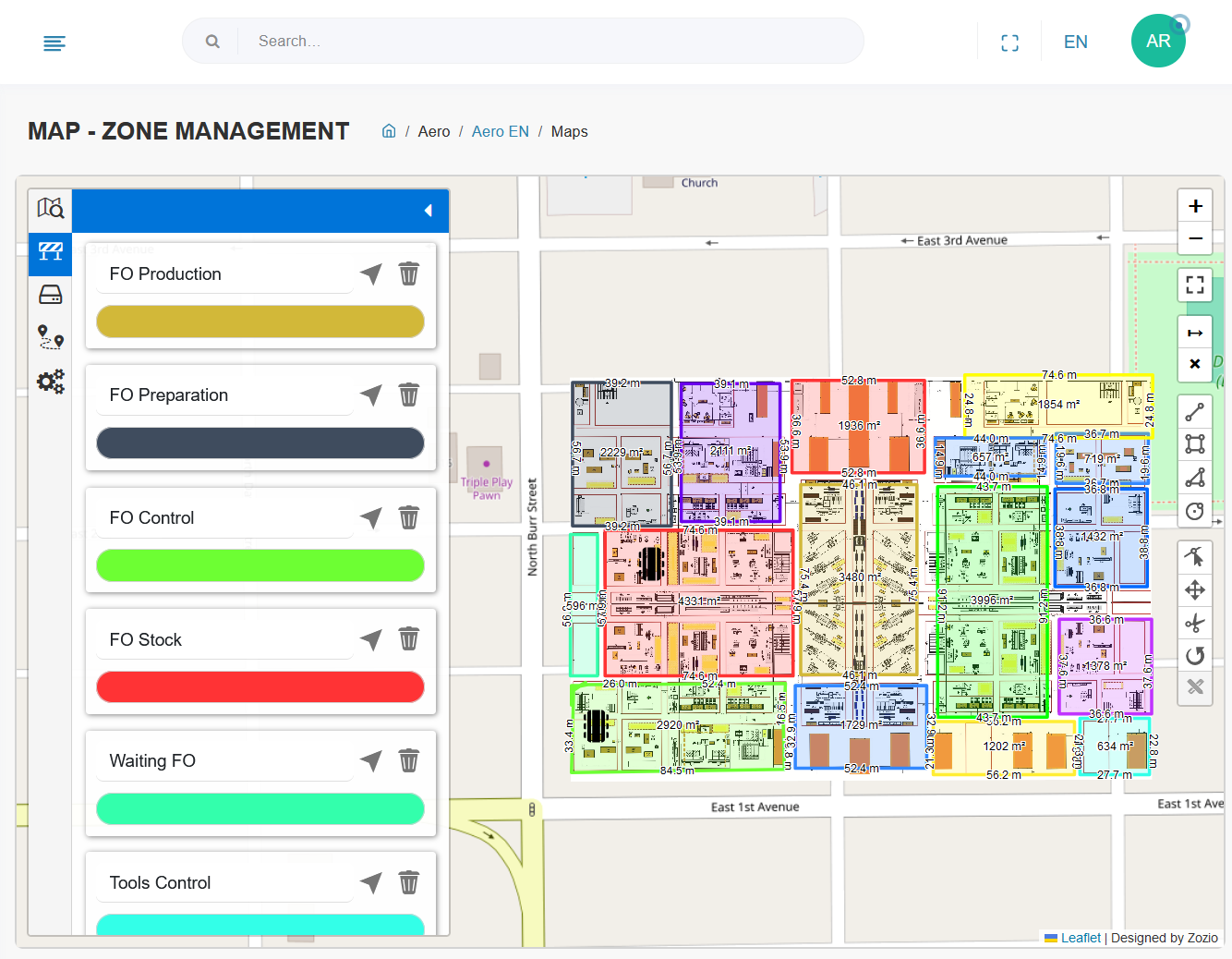Click the 1854 m² yellow zone
This screenshot has width=1232, height=959.
click(x=1058, y=405)
